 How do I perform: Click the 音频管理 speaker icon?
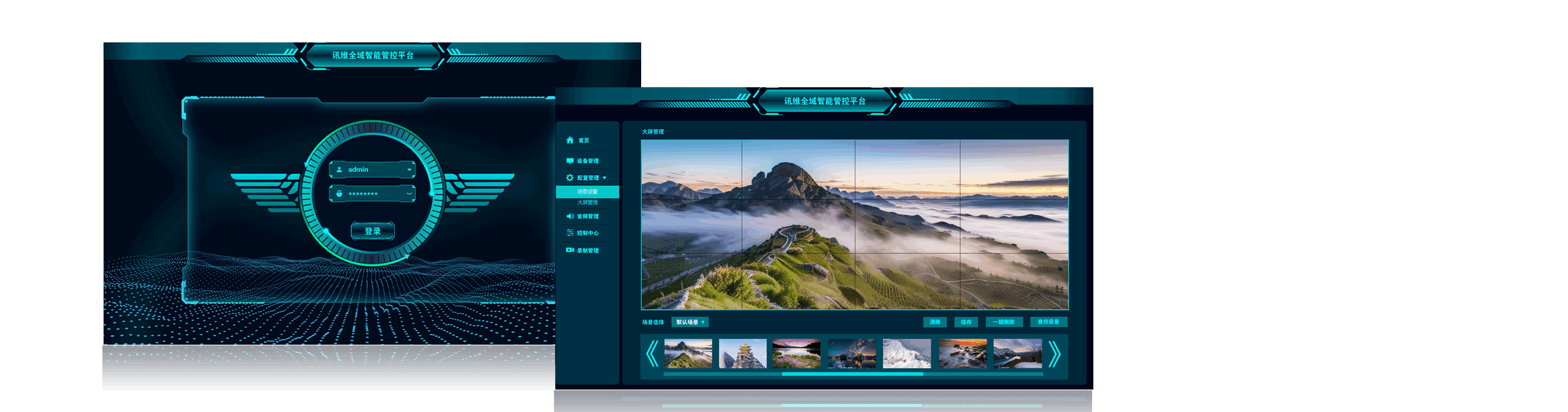tap(569, 216)
